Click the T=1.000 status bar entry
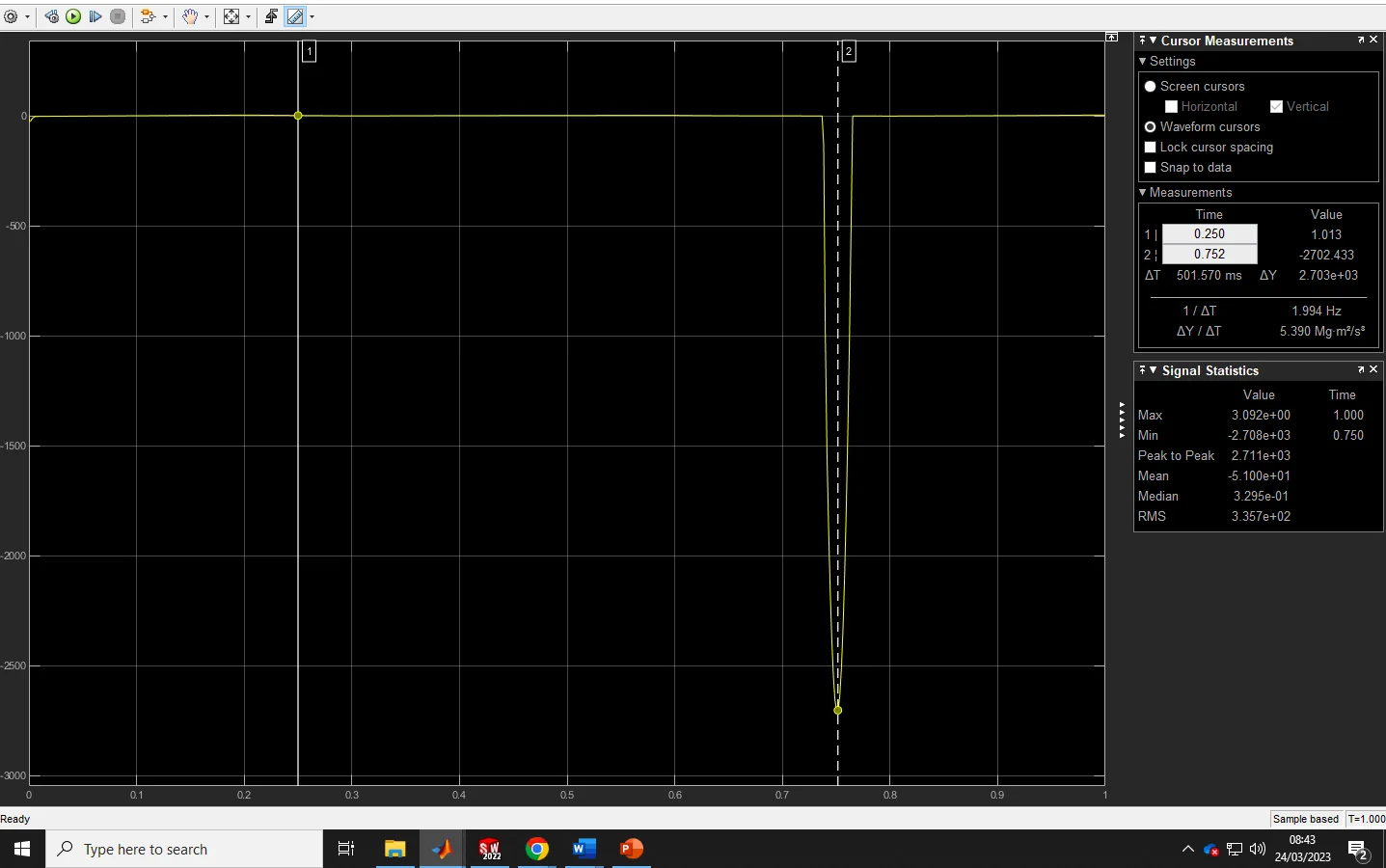Screen dimensions: 1386x868 (1366, 819)
